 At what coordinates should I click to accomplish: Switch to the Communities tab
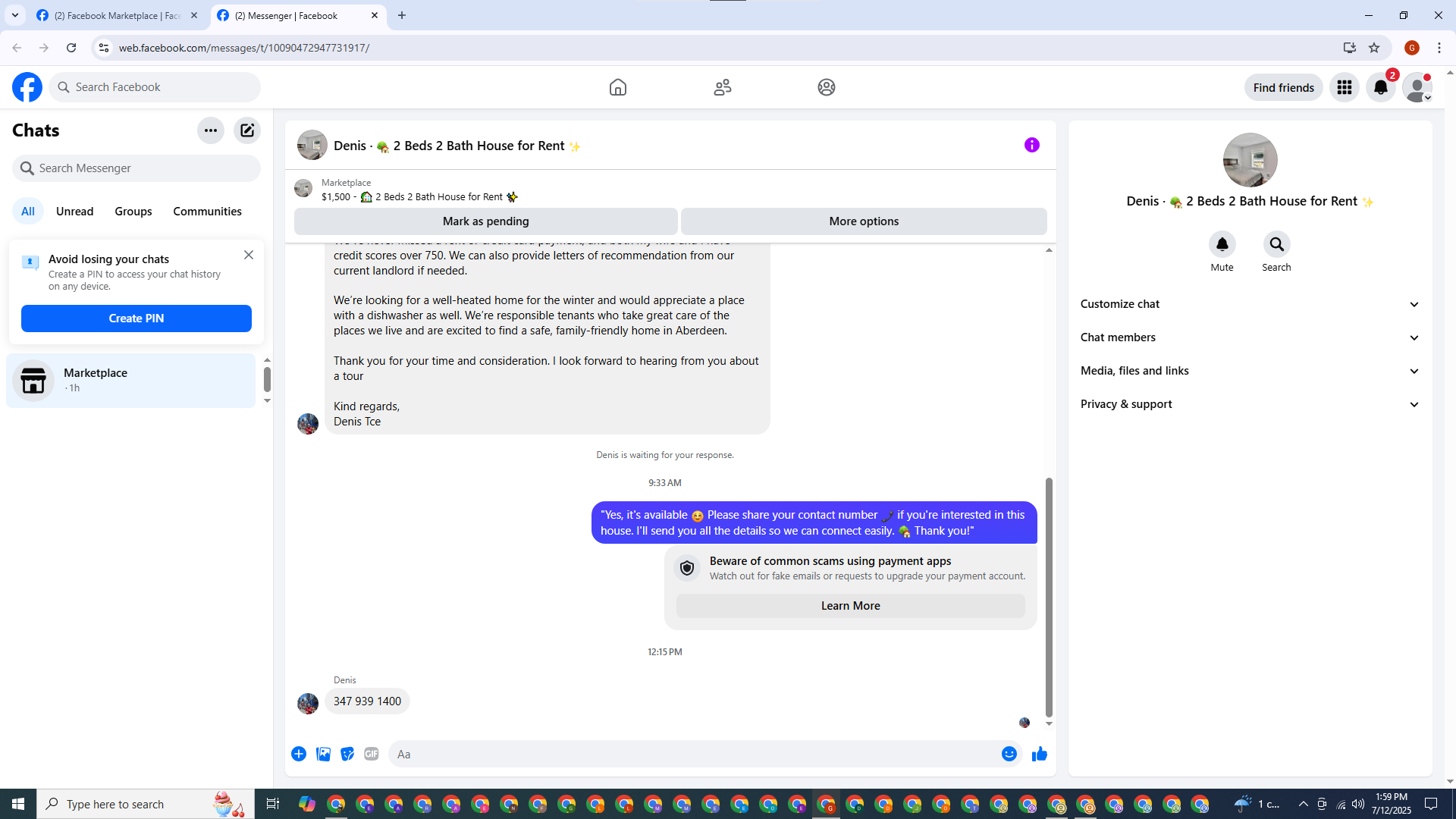pos(207,212)
